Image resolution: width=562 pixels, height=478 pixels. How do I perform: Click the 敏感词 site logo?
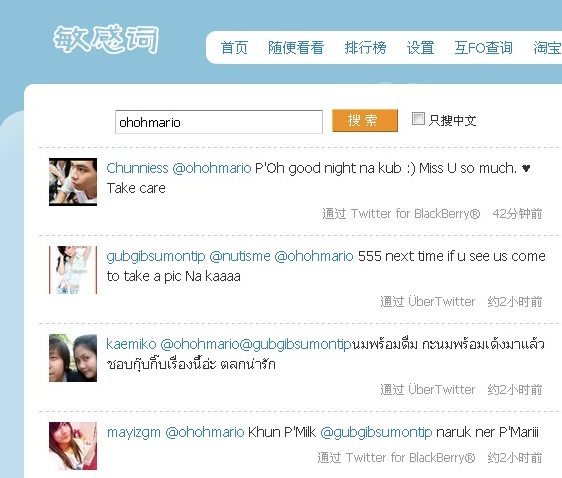pyautogui.click(x=106, y=39)
